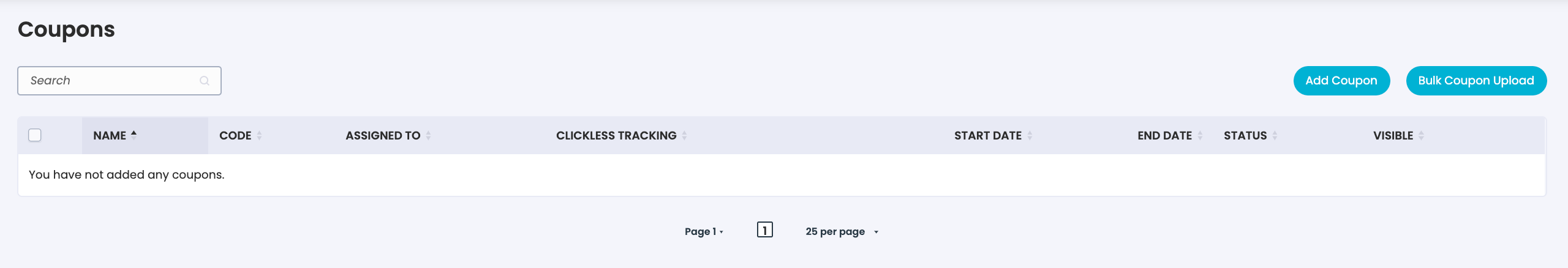1568x268 pixels.
Task: Click the sort arrows beside CODE
Action: click(x=259, y=135)
